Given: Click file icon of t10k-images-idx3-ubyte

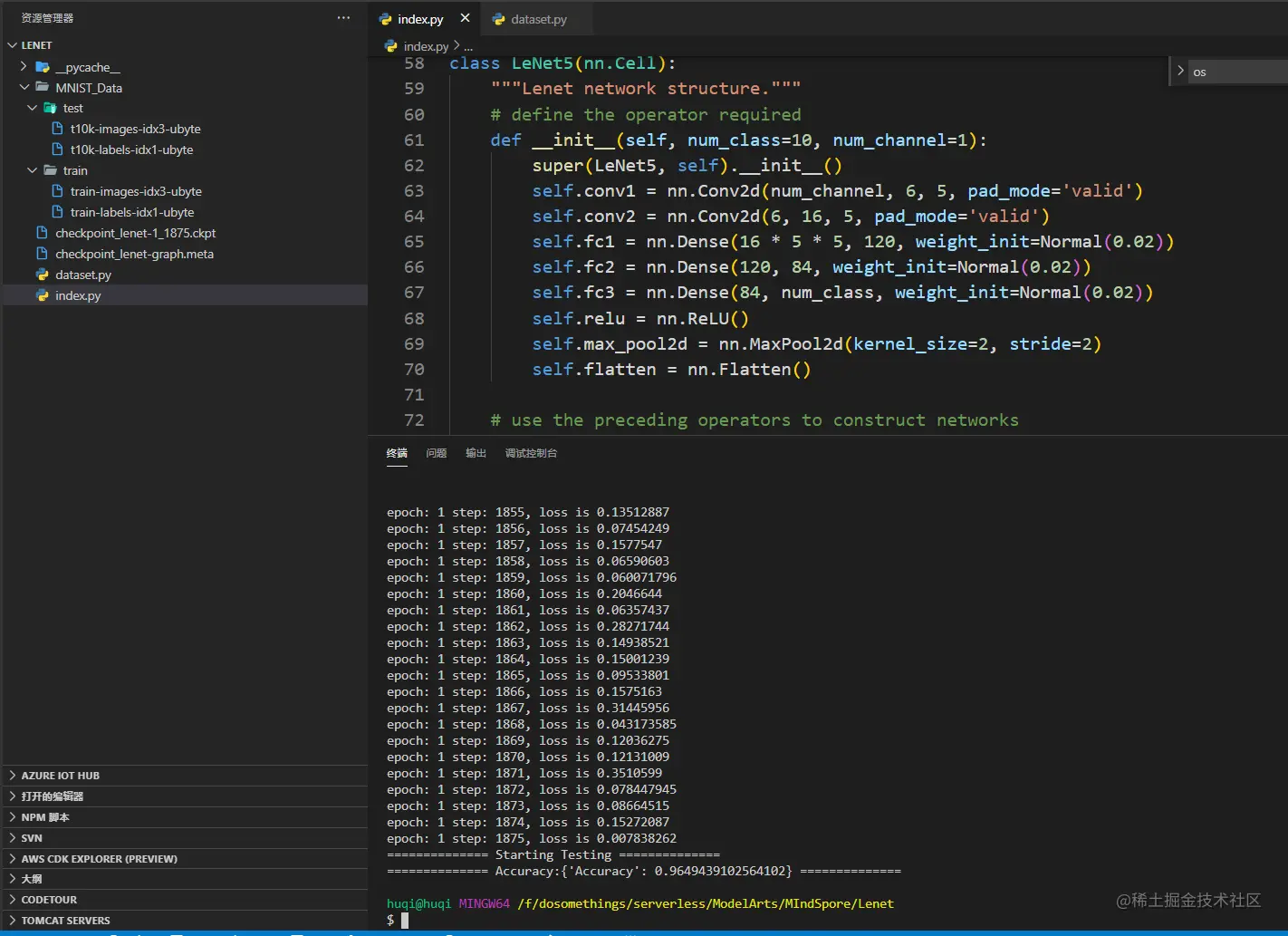Looking at the screenshot, I should (x=58, y=129).
